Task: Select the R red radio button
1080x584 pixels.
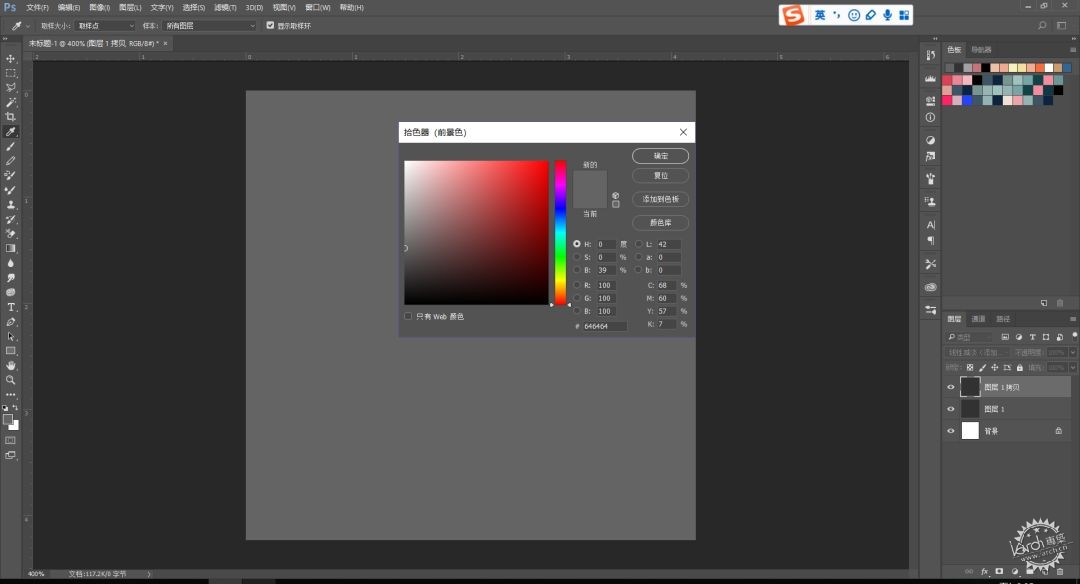Action: point(577,285)
